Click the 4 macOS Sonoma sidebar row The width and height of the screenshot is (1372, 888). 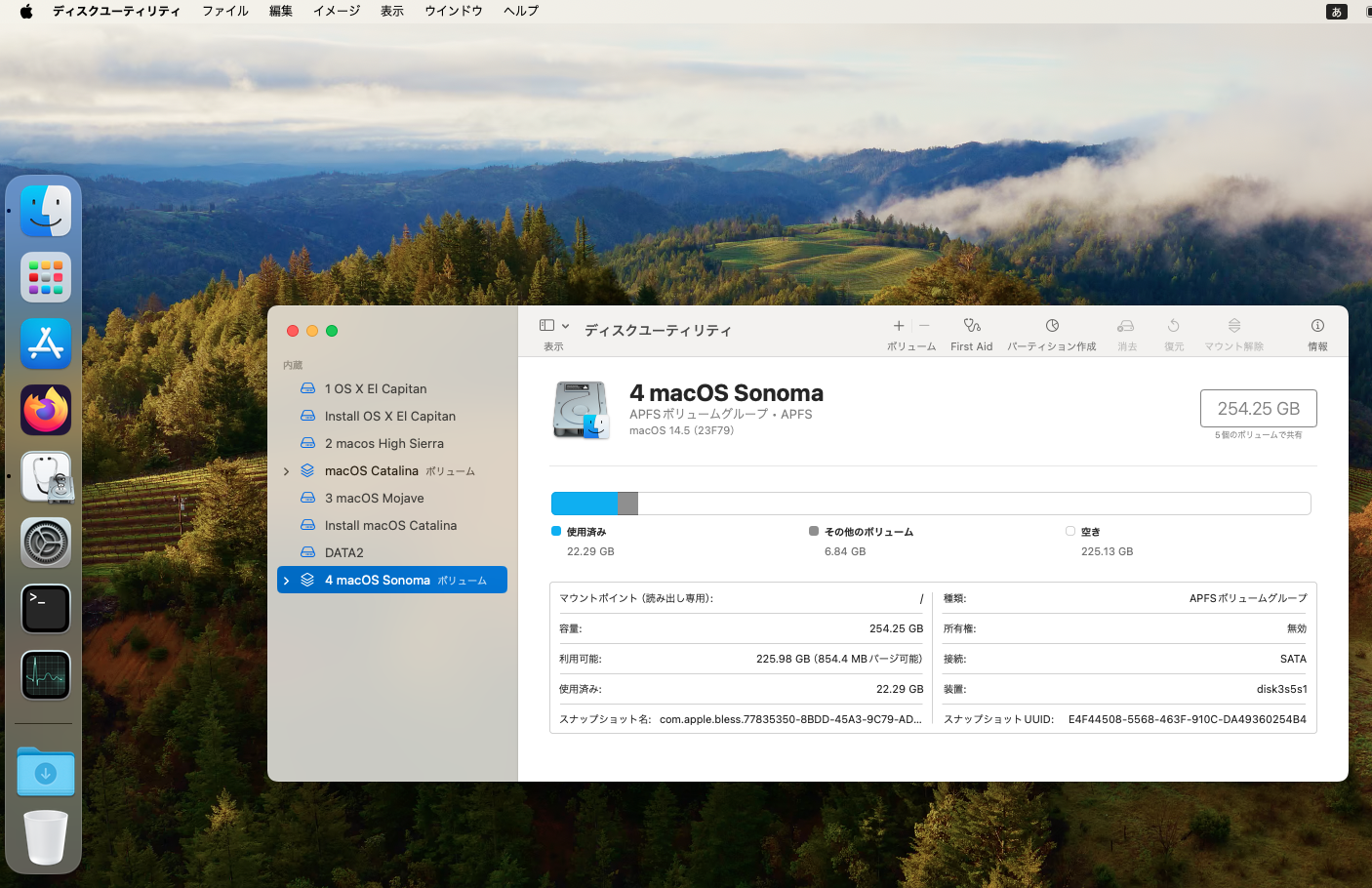pyautogui.click(x=392, y=580)
